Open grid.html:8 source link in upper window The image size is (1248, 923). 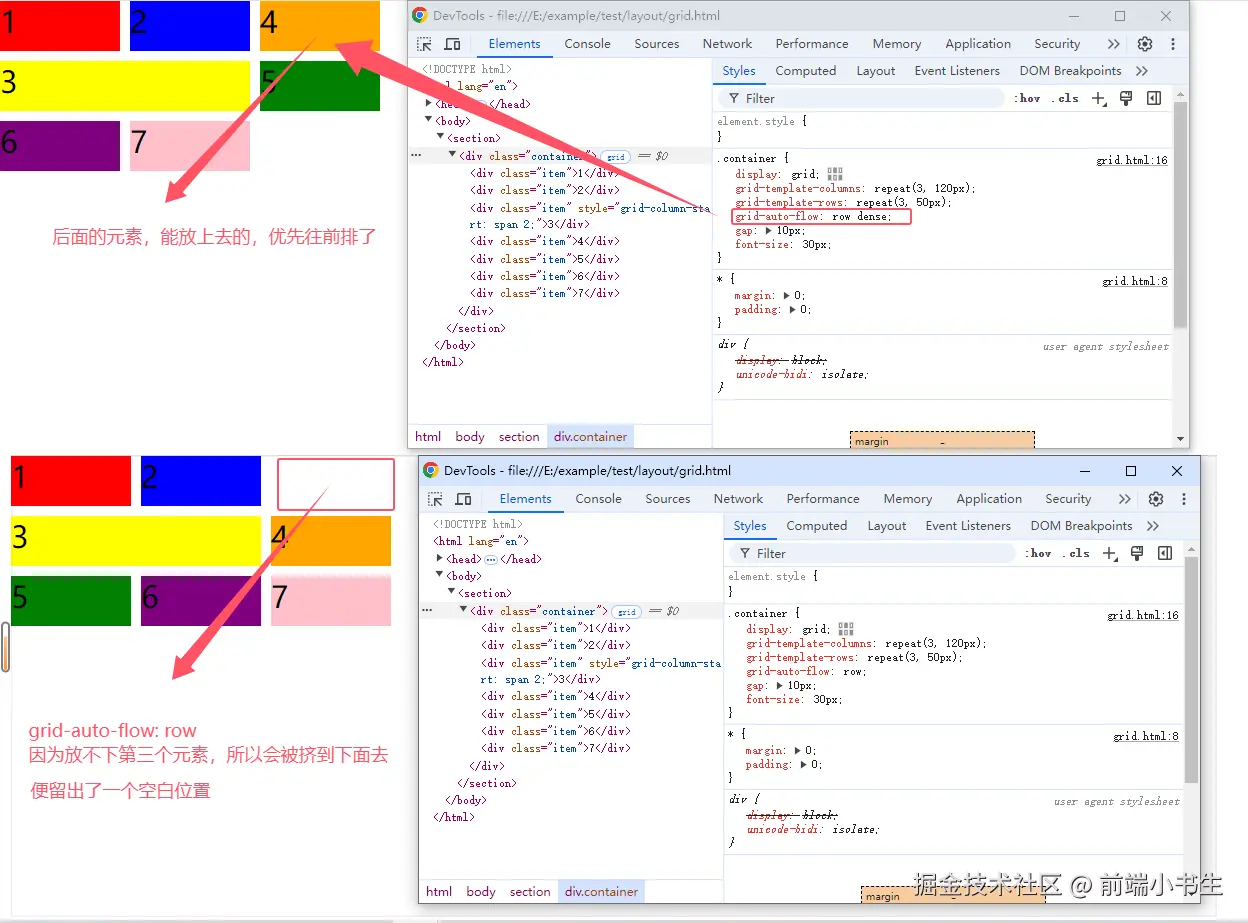1135,282
